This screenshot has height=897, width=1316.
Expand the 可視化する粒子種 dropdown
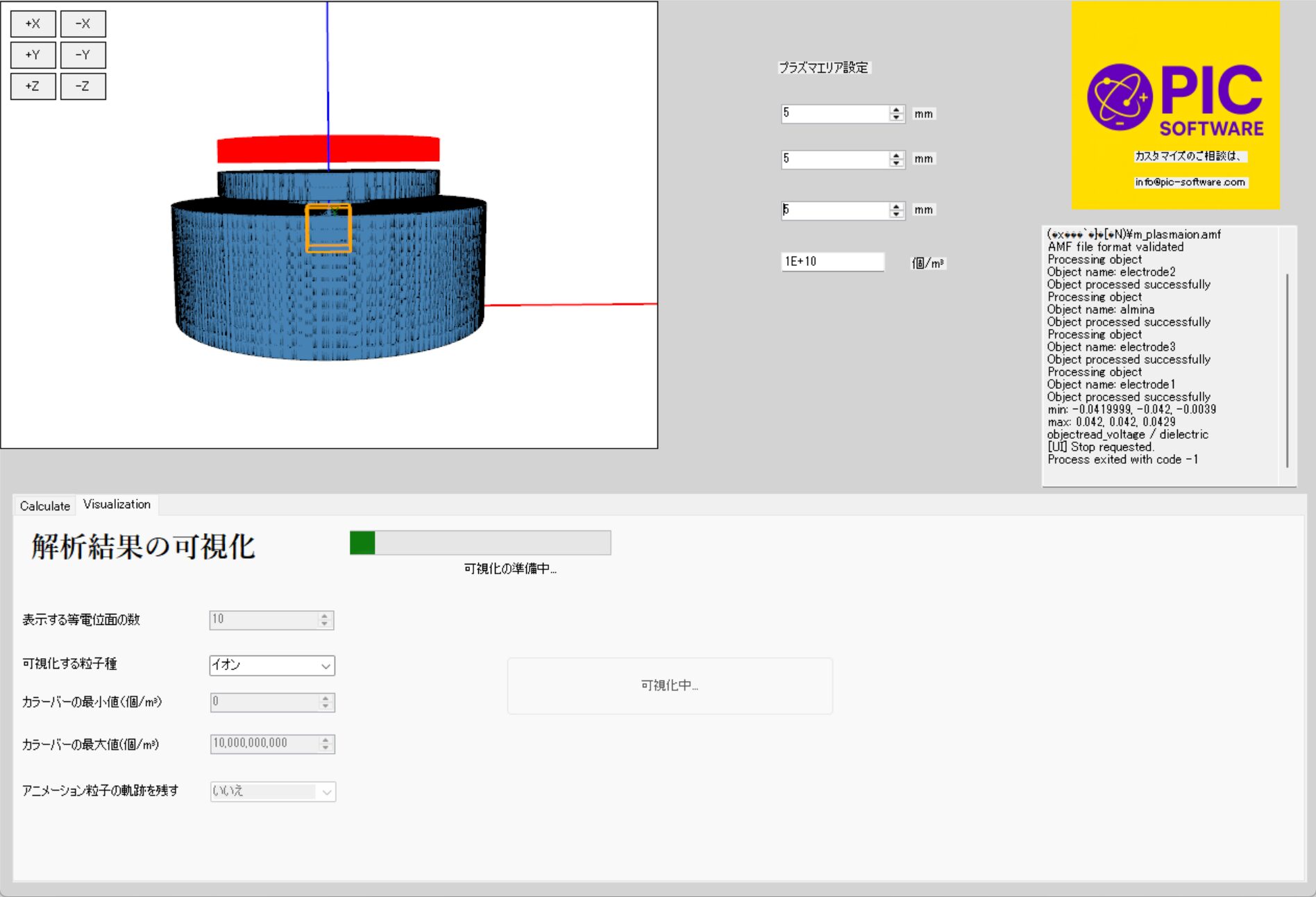[x=272, y=665]
